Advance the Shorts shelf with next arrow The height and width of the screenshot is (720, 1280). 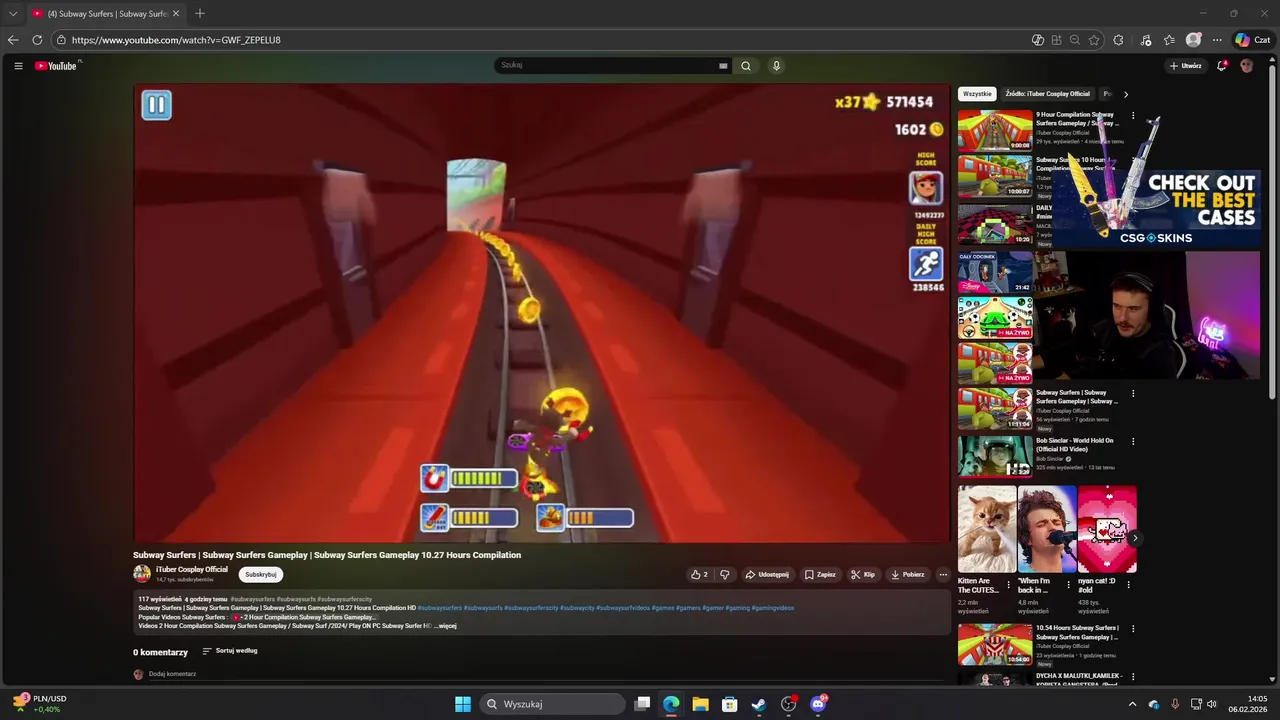click(x=1134, y=538)
